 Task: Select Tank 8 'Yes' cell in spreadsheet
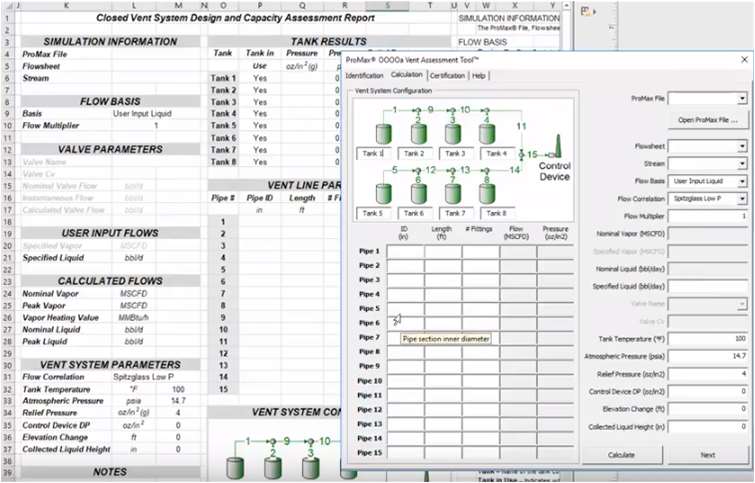tap(260, 162)
